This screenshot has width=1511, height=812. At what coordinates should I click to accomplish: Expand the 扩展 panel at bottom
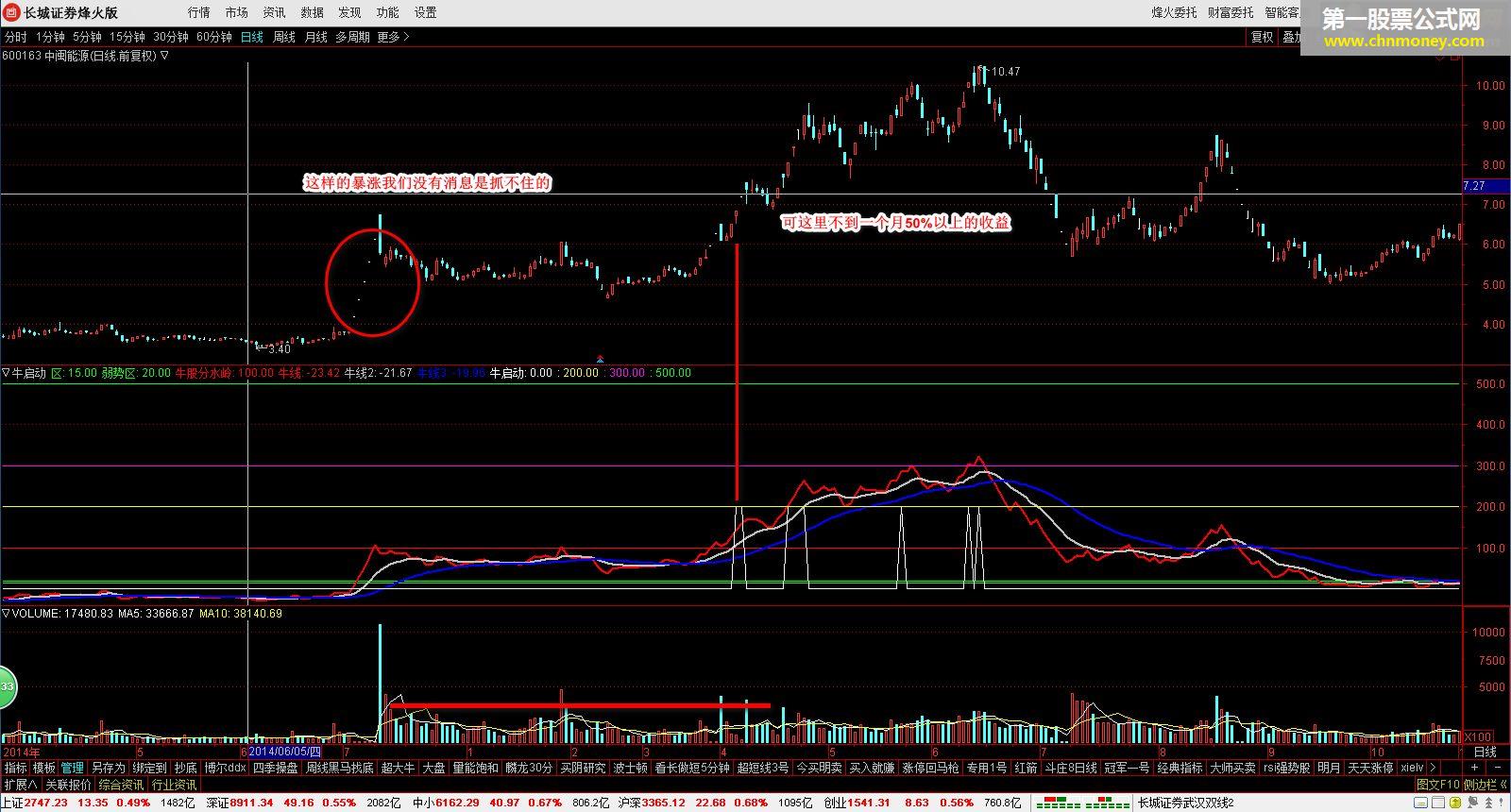click(x=20, y=785)
